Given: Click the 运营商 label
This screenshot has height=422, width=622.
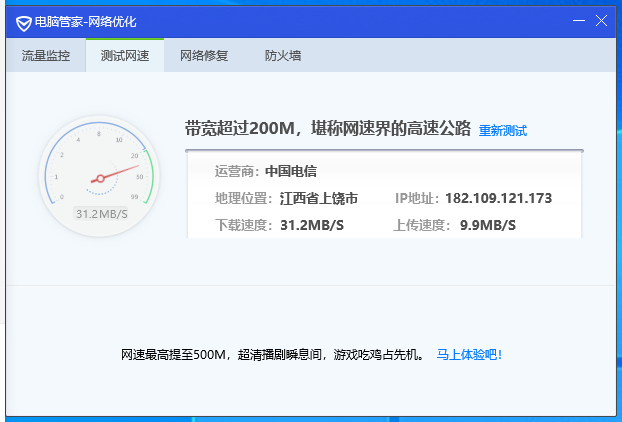Looking at the screenshot, I should tap(237, 171).
